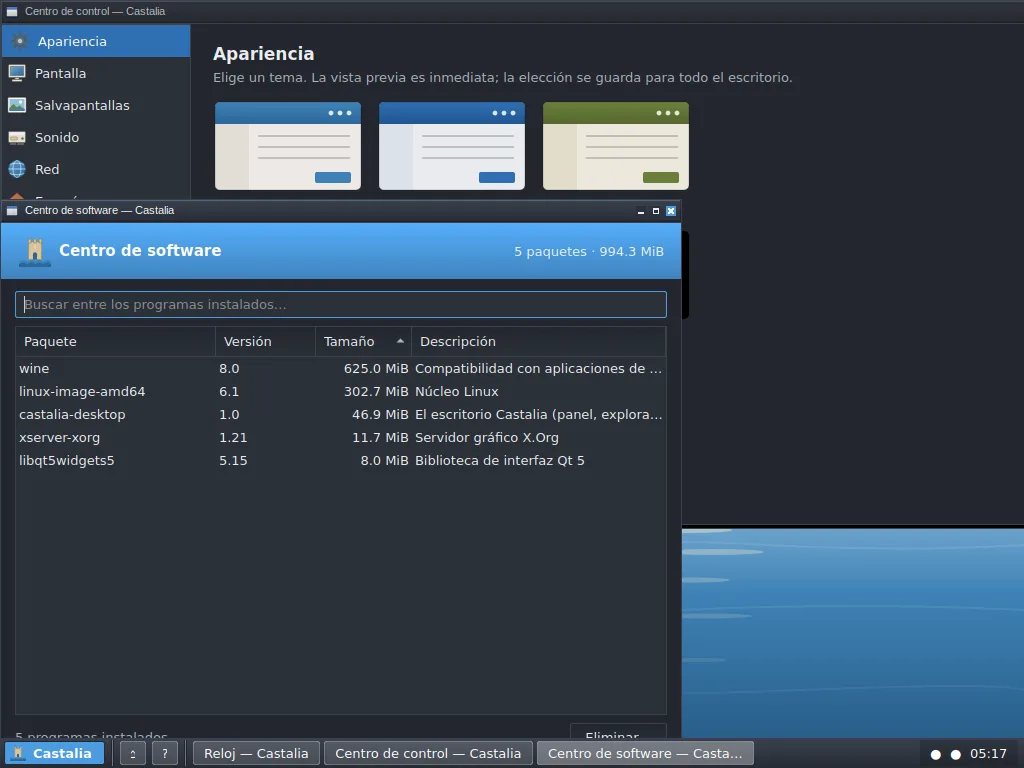Image resolution: width=1024 pixels, height=768 pixels.
Task: Click the 46.9 MiB size cell
Action: (x=380, y=414)
